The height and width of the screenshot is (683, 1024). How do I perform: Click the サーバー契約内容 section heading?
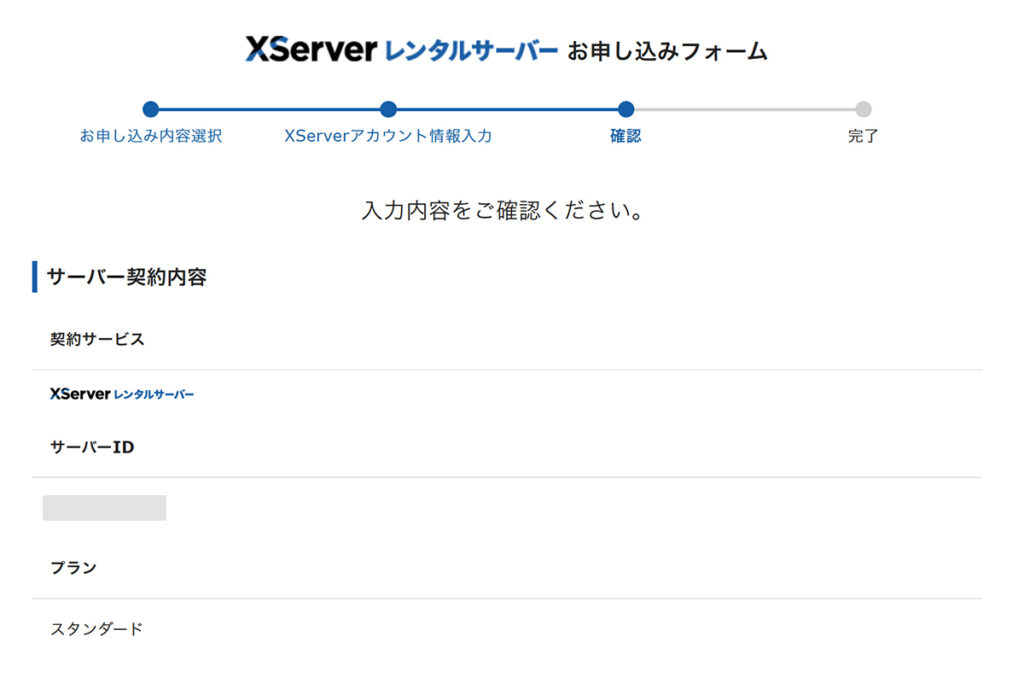[x=127, y=277]
